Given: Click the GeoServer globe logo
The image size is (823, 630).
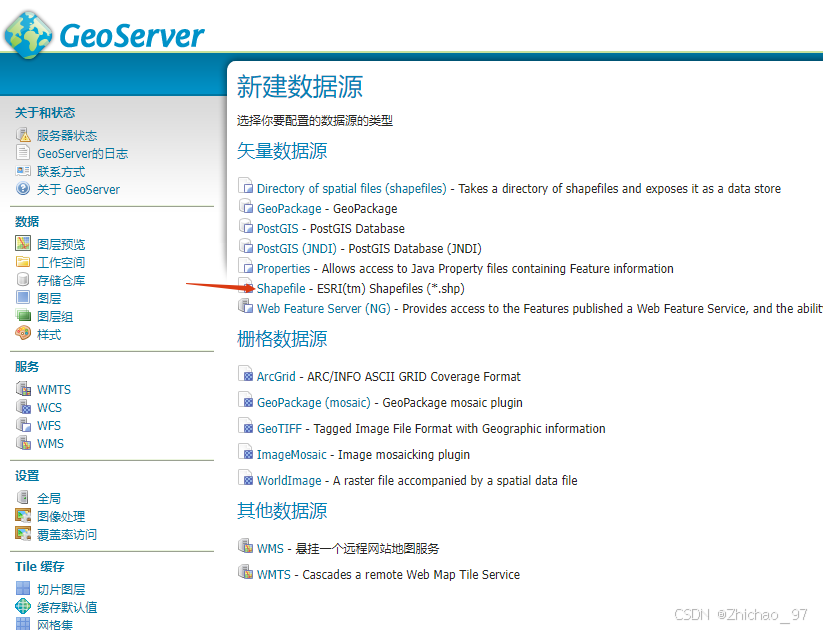Looking at the screenshot, I should 28,35.
